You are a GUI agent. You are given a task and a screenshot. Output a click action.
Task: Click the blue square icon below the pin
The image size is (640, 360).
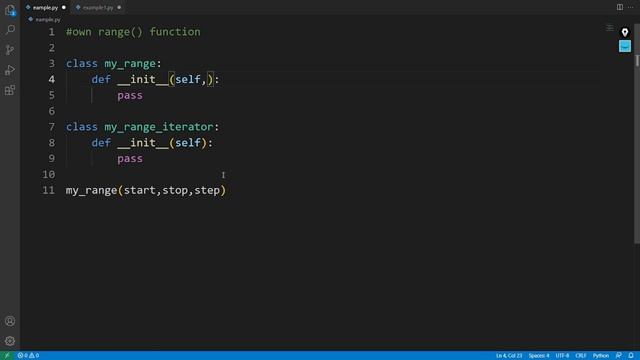(625, 46)
